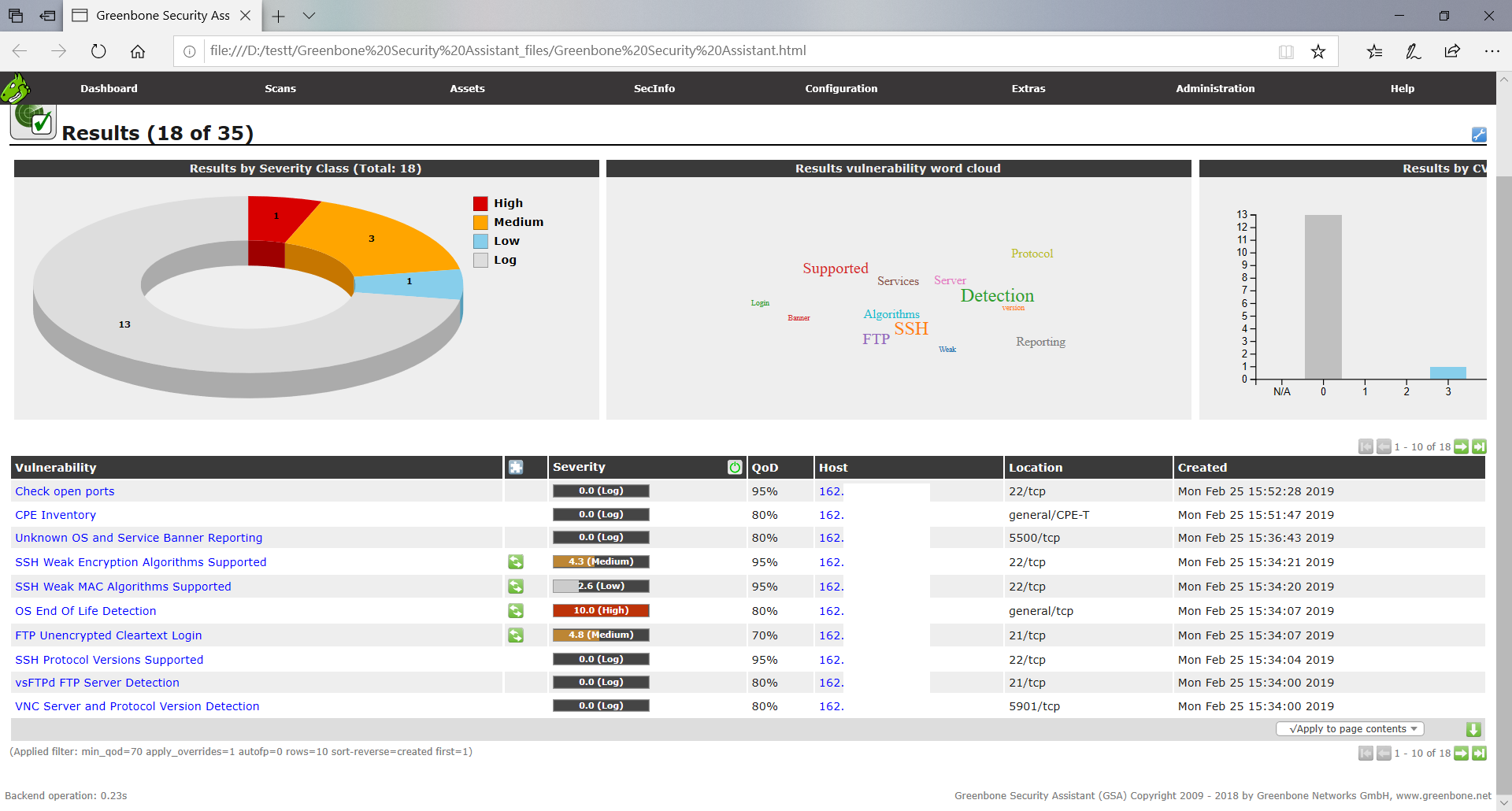Click the 10.0 (High) severity bar
Image resolution: width=1512 pixels, height=811 pixels.
601,610
